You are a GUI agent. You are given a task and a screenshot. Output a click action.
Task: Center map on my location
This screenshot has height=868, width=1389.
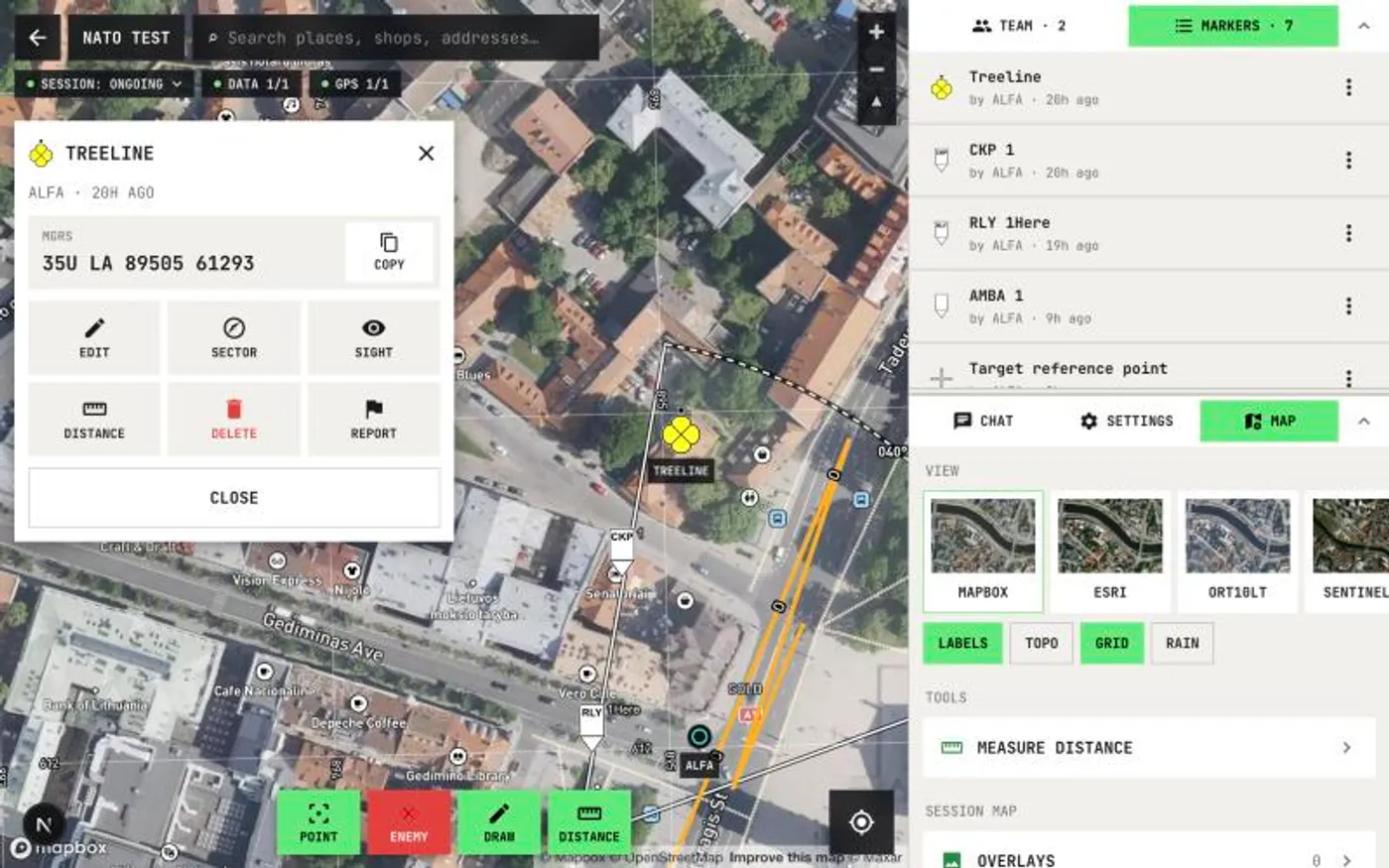pos(861,822)
